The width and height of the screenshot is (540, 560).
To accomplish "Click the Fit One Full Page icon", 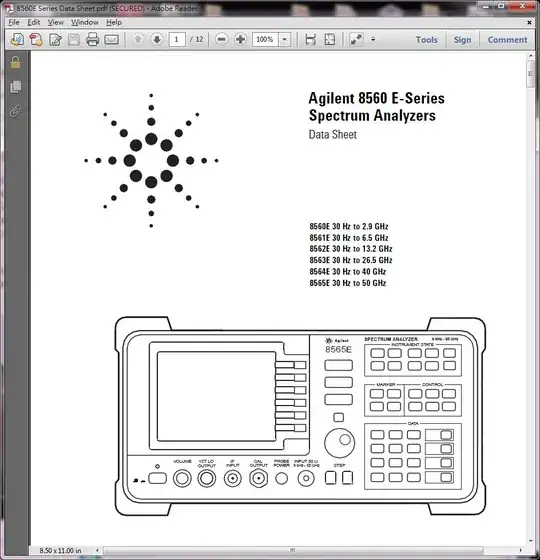I will tap(330, 39).
